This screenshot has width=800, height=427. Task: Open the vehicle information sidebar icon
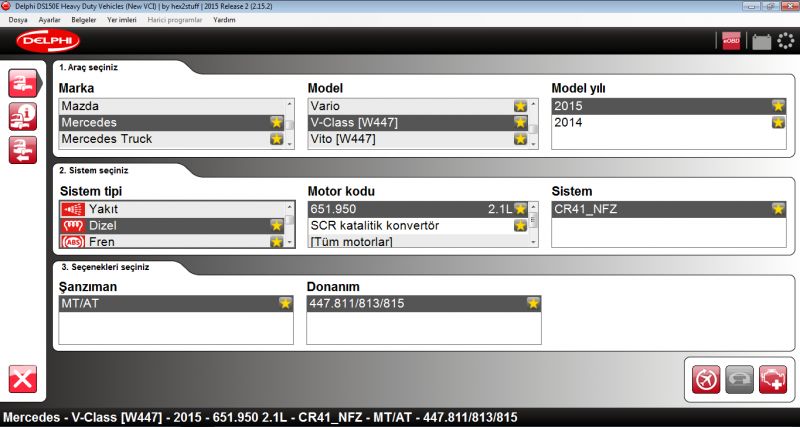23,116
